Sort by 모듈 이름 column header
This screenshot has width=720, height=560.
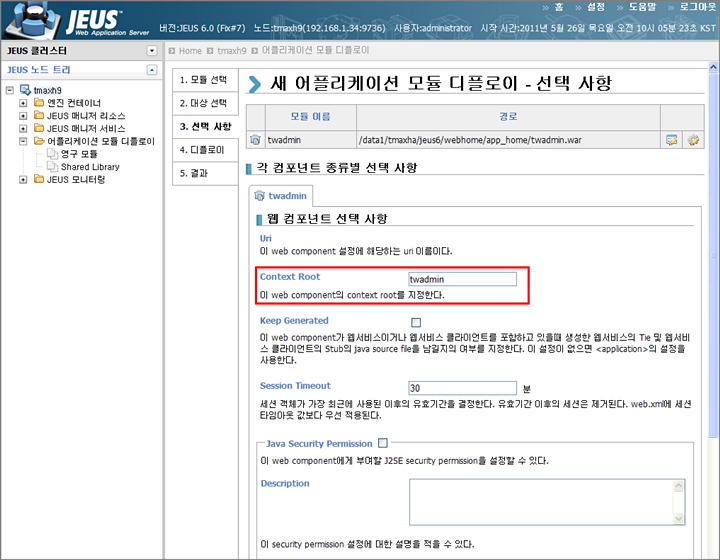pos(310,117)
